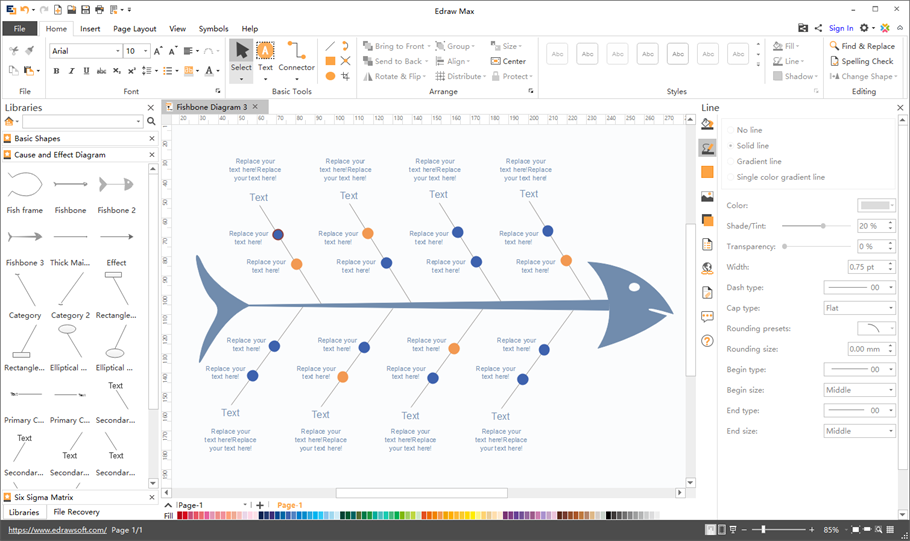Click the Sign In link
The width and height of the screenshot is (910, 541).
[x=841, y=29]
